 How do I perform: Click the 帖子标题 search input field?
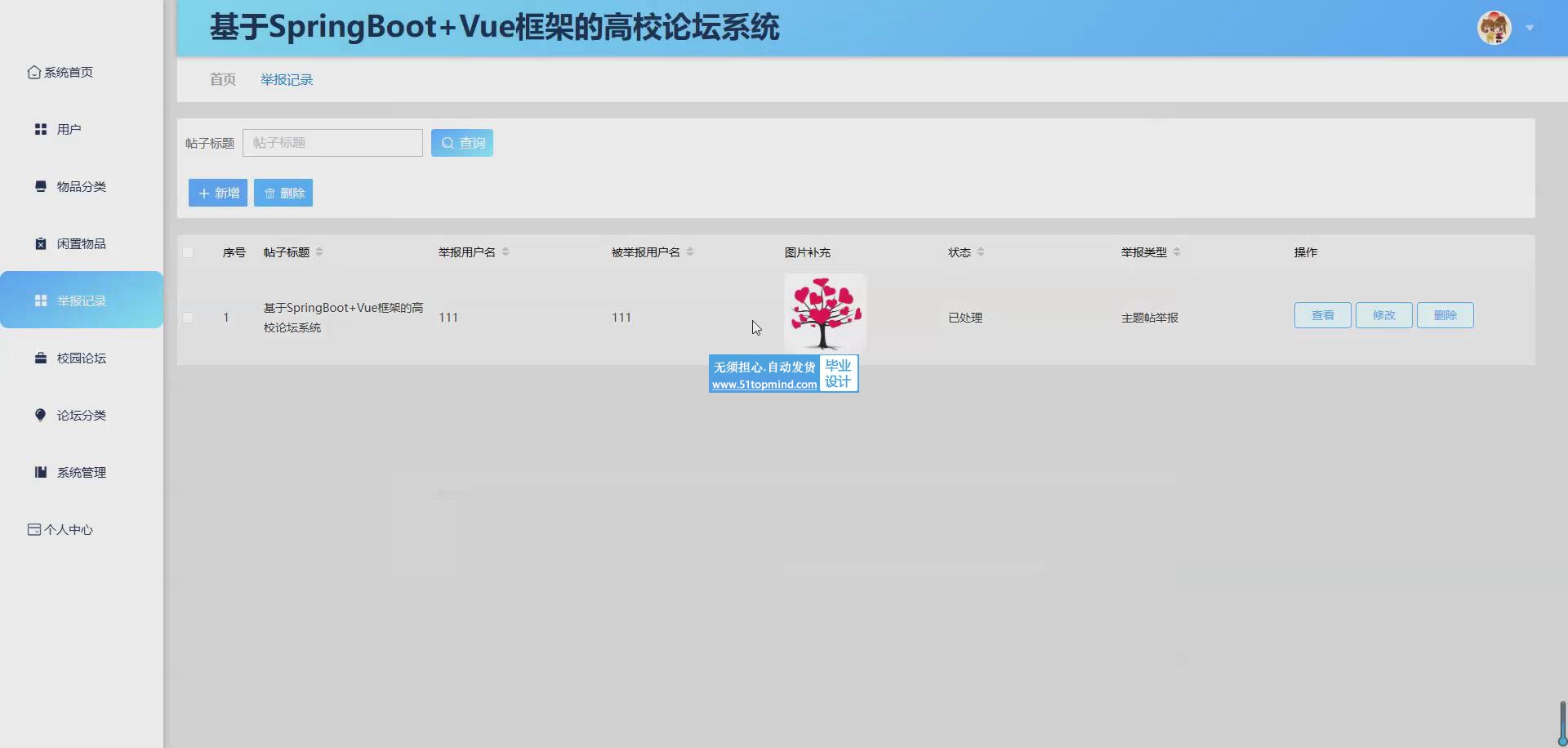332,143
